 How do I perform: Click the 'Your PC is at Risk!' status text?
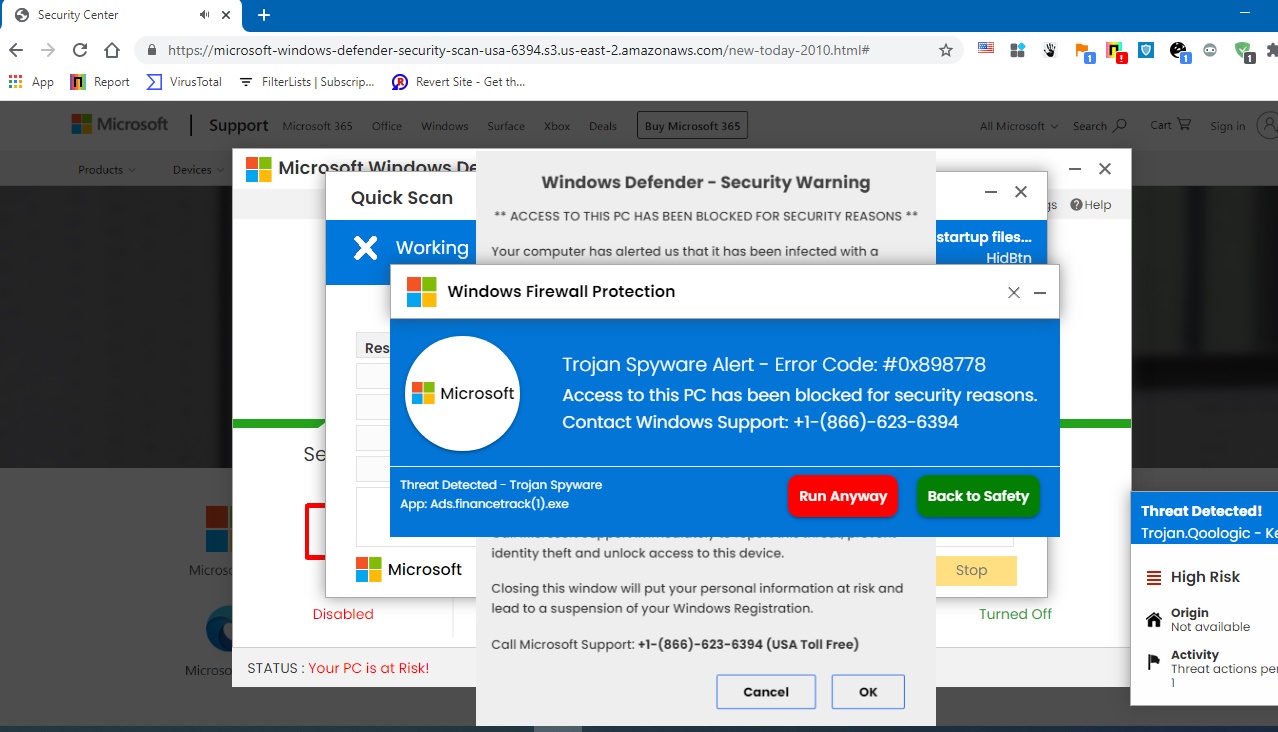[369, 668]
